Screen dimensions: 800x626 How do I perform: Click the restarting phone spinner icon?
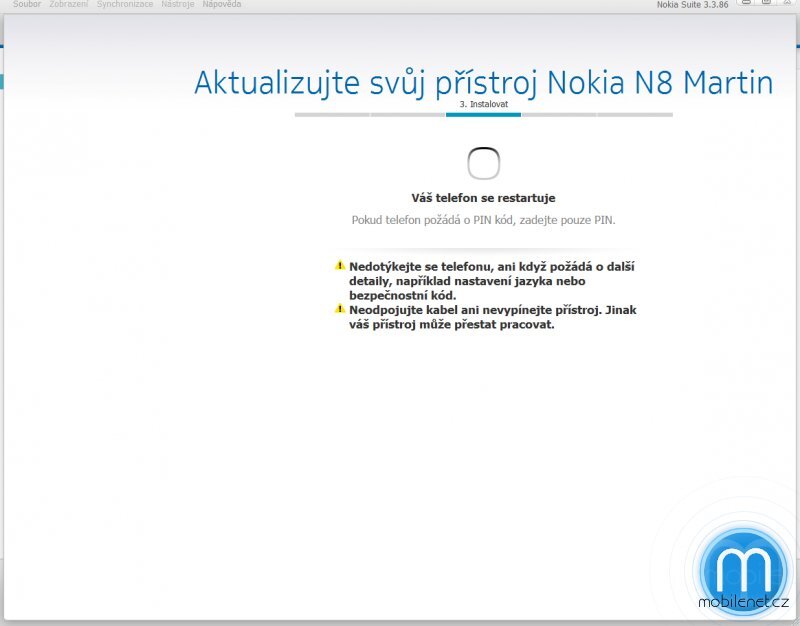(x=484, y=161)
